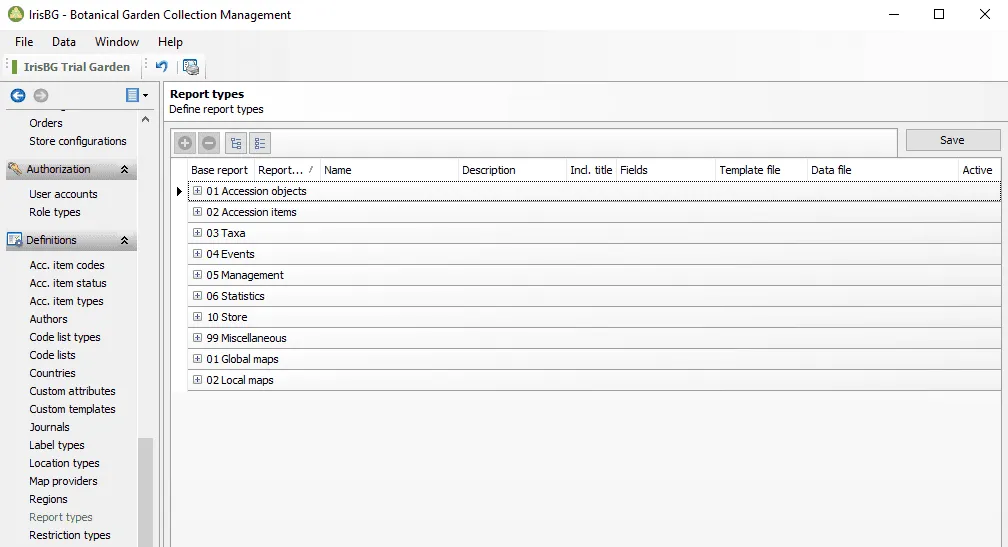Click the sidebar vertical scrollbar thumb

coord(145,492)
